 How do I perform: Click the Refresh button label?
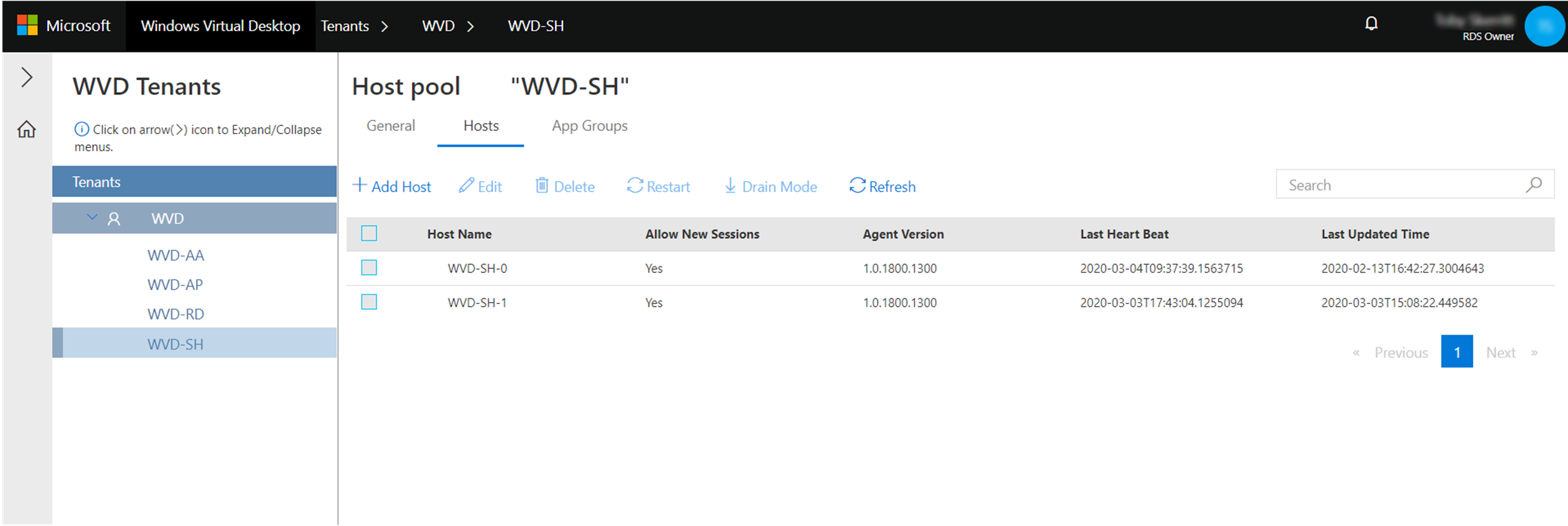pyautogui.click(x=892, y=187)
